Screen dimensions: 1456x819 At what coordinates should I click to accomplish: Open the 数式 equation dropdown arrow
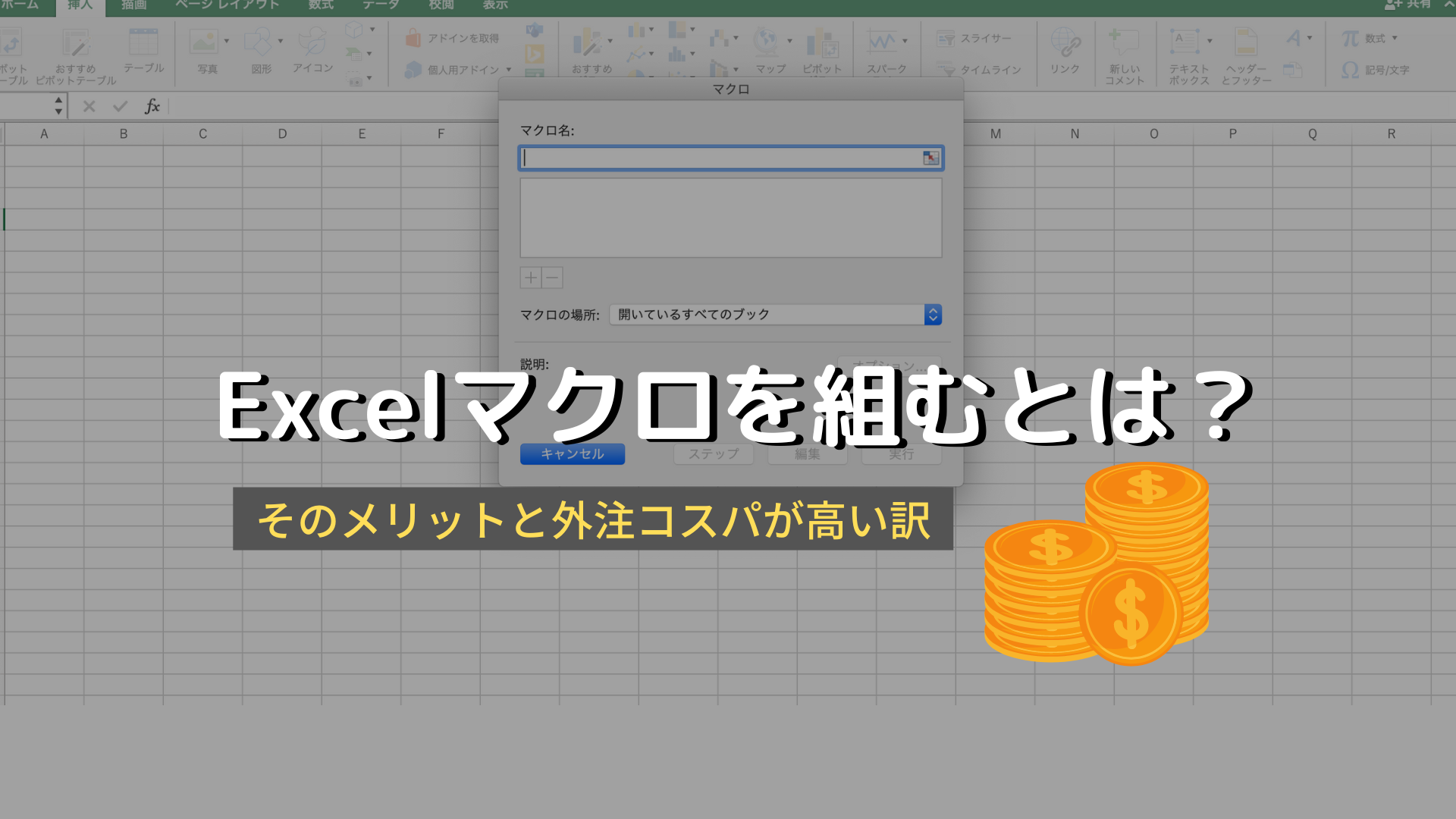1395,38
